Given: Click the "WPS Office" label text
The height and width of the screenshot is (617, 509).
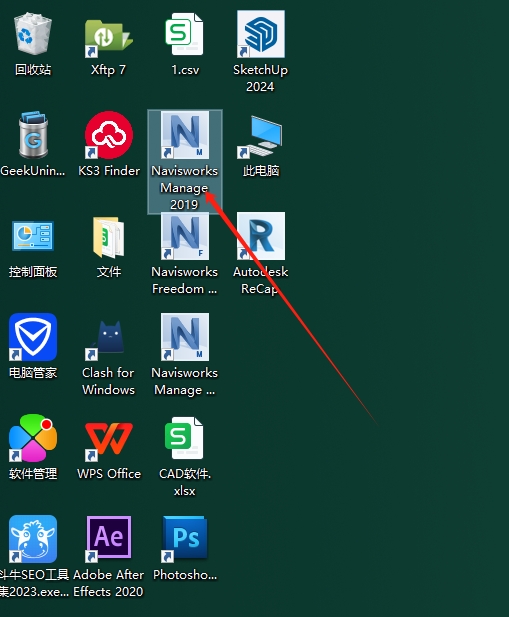Looking at the screenshot, I should coord(109,473).
